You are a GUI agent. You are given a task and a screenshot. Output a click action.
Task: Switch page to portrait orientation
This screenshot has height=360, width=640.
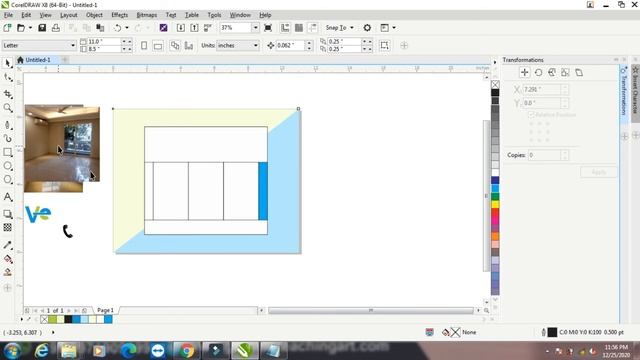(x=144, y=45)
